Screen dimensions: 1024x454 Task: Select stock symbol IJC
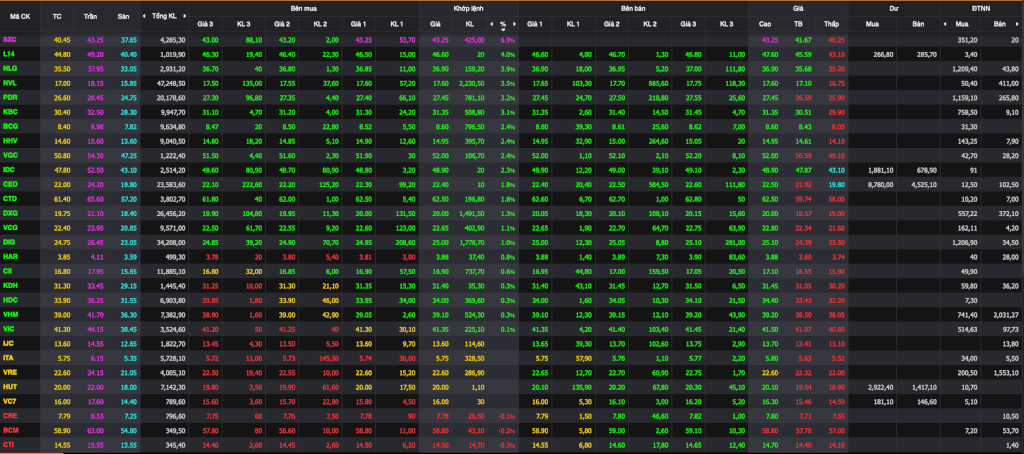coord(8,342)
